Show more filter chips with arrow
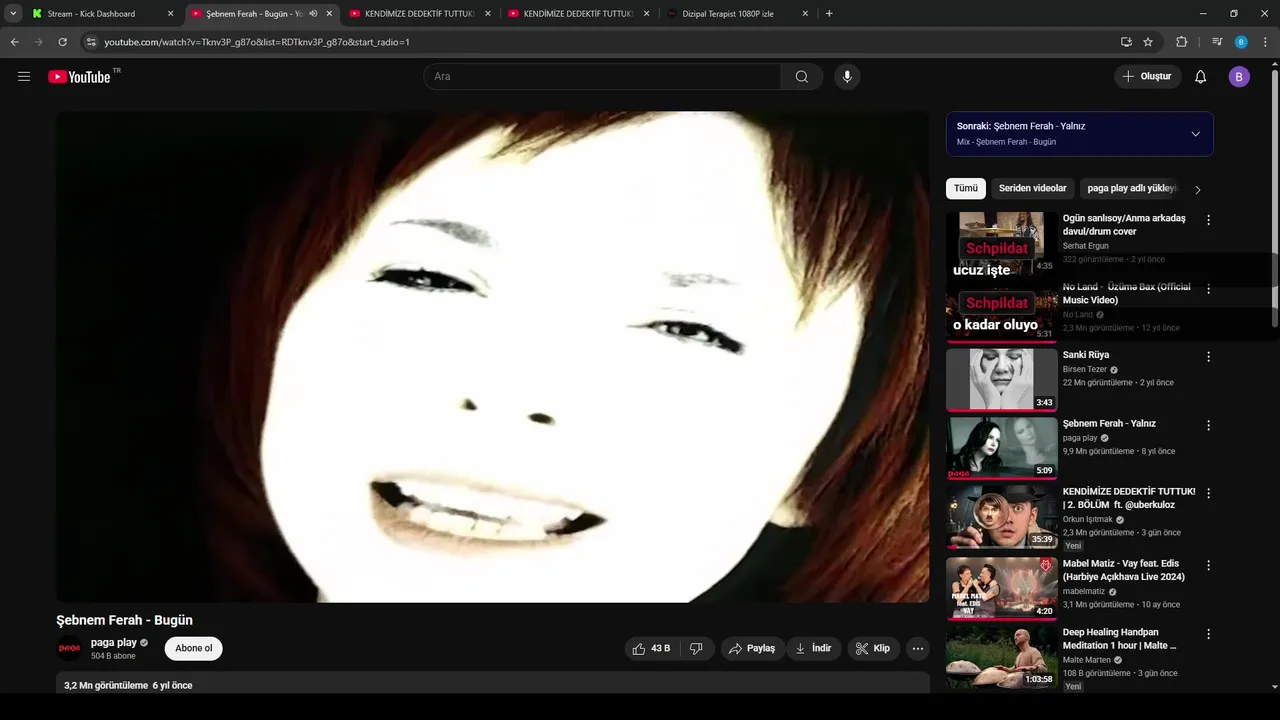The height and width of the screenshot is (720, 1280). click(1197, 189)
